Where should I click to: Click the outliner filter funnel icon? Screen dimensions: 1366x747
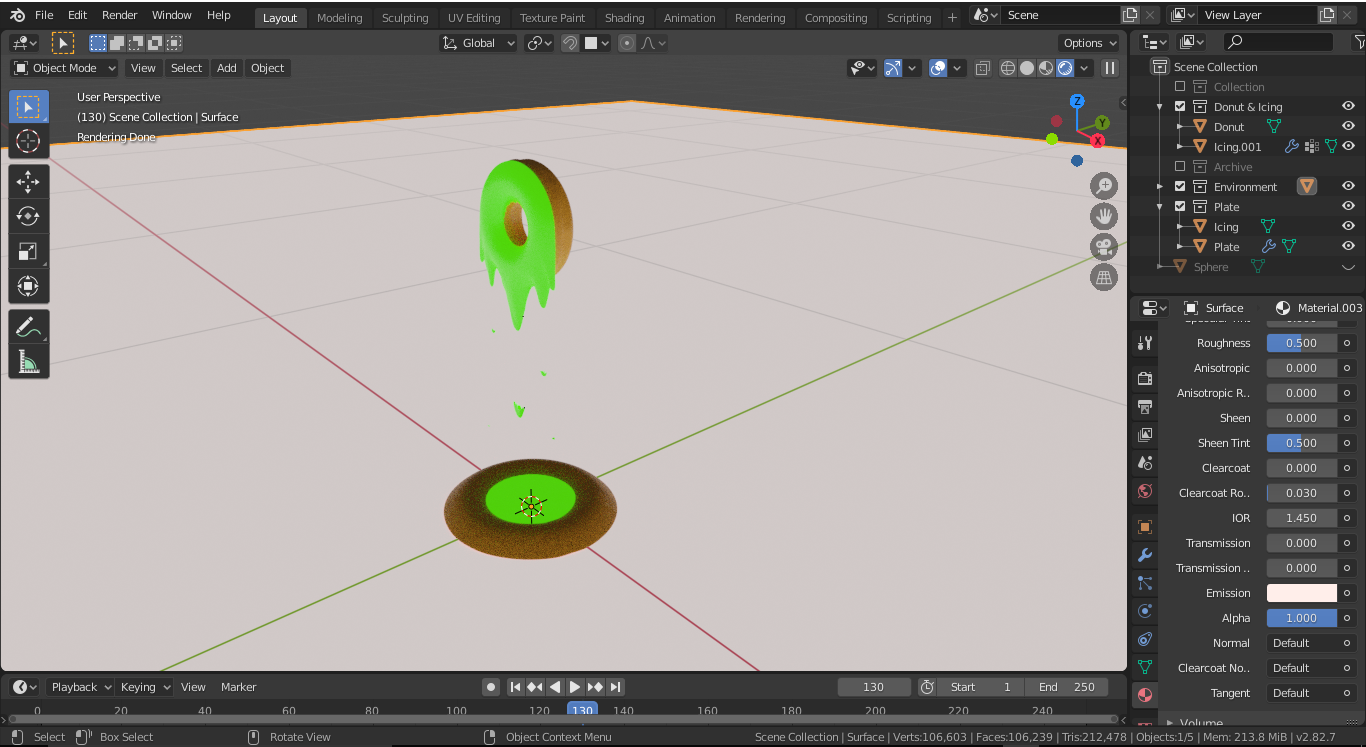pyautogui.click(x=1358, y=42)
